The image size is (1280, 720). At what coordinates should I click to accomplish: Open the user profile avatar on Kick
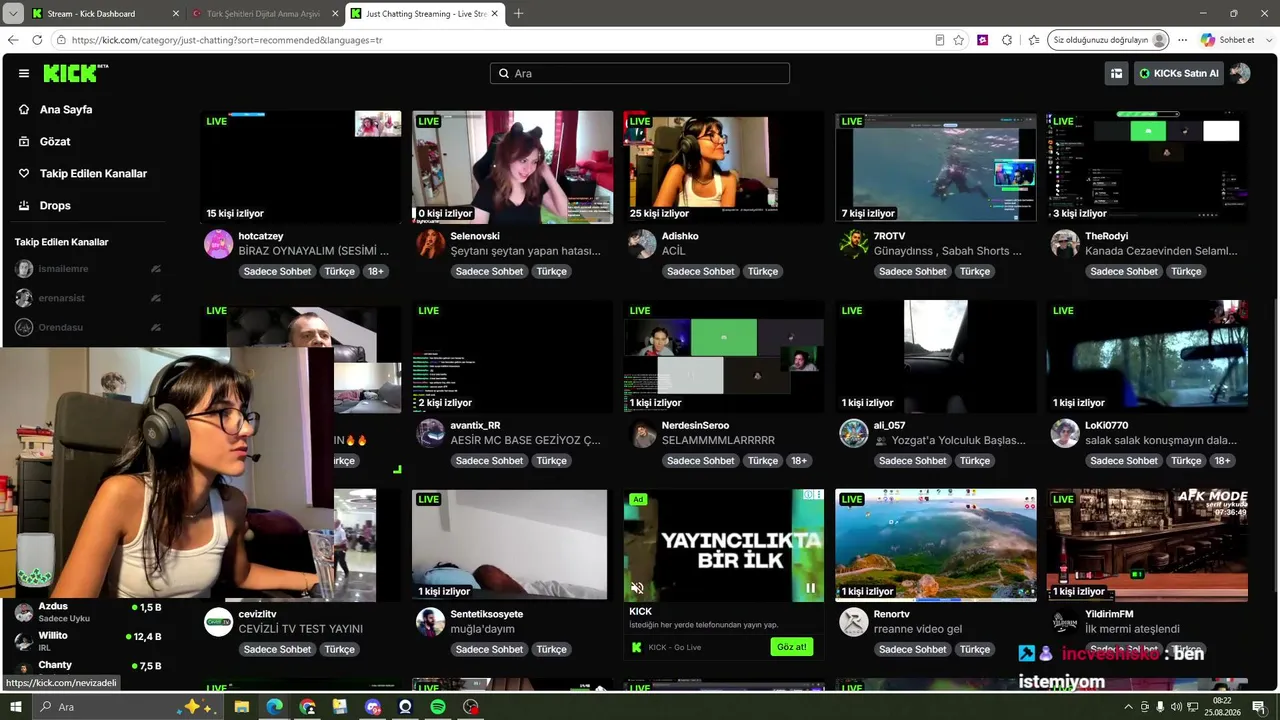point(1240,73)
